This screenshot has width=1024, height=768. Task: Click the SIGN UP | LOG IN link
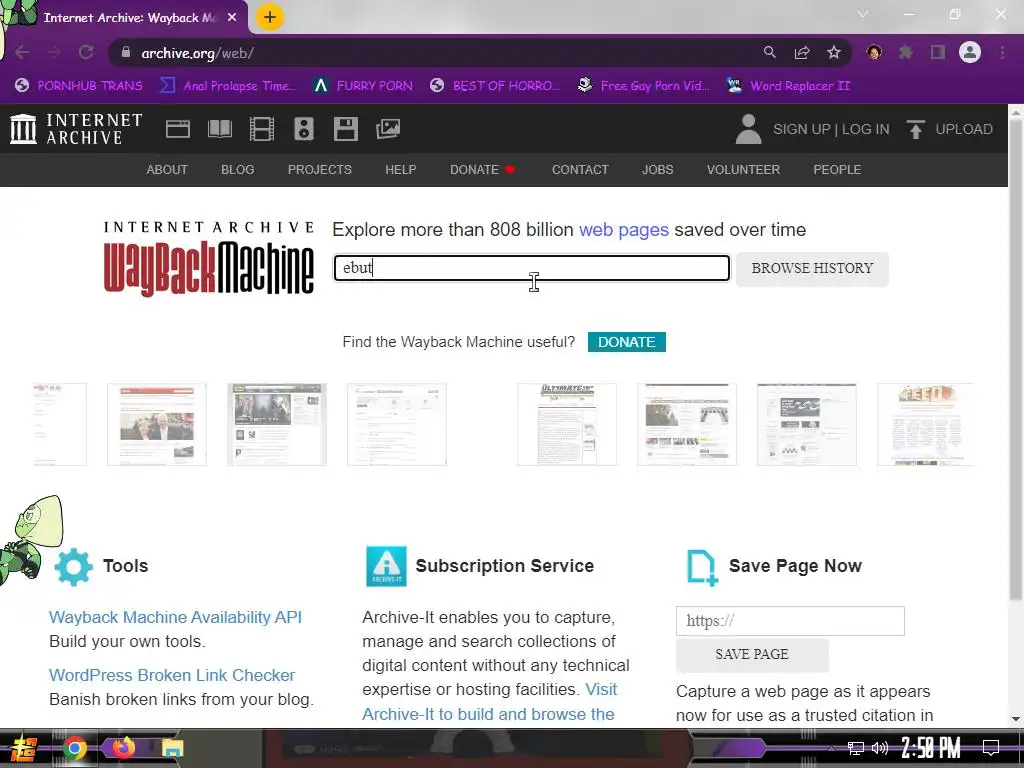tap(831, 129)
